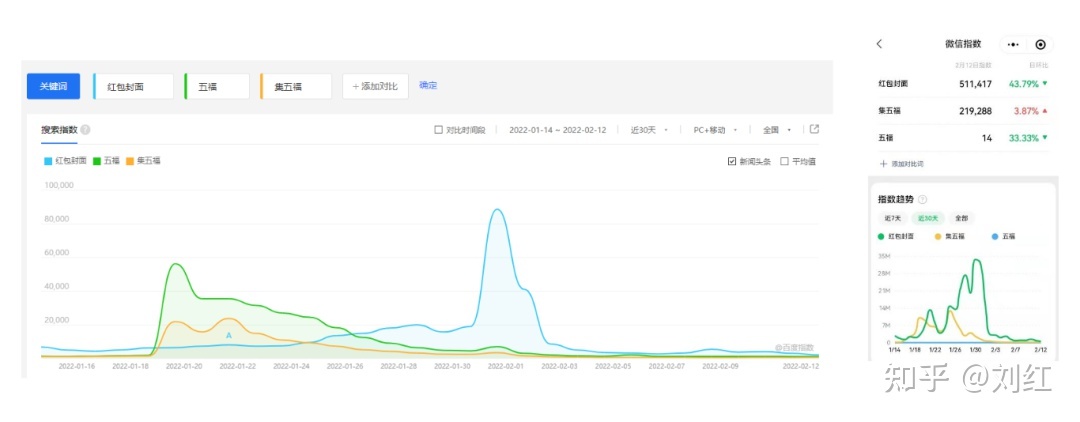Click the 确定 confirm link

(x=428, y=86)
